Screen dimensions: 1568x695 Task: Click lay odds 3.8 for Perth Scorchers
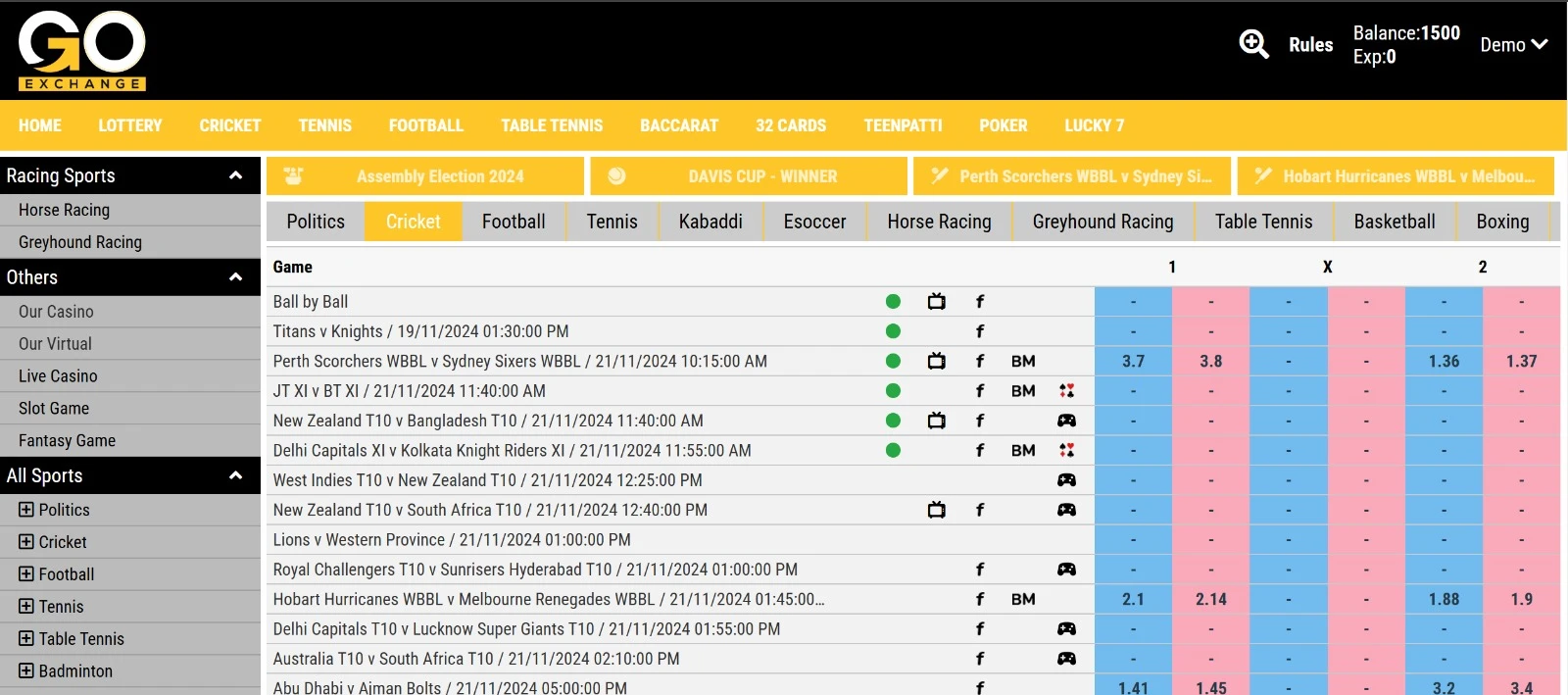[1211, 361]
